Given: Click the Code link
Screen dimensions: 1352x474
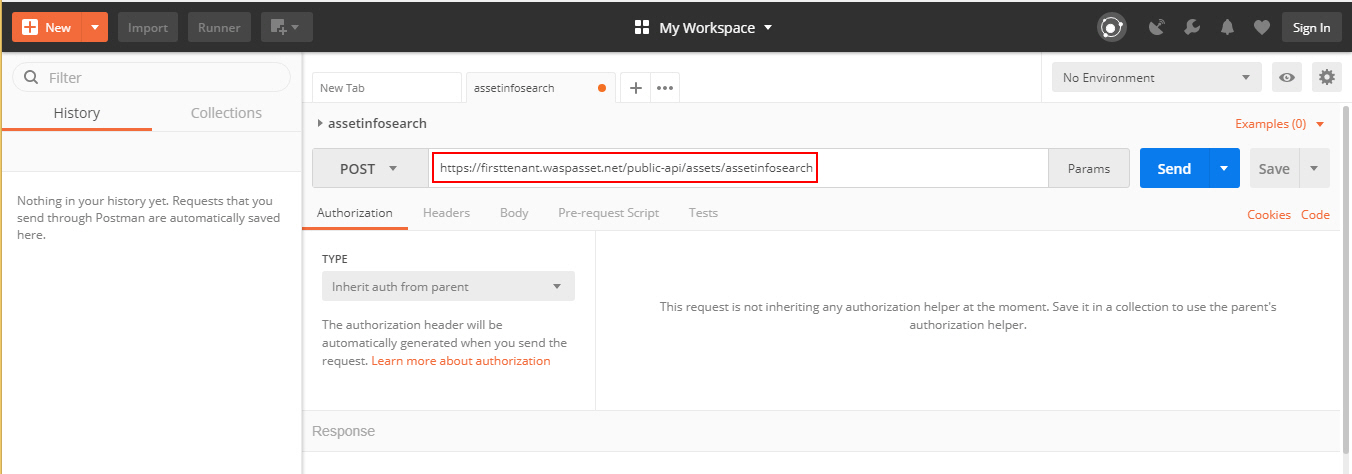Looking at the screenshot, I should (1315, 215).
